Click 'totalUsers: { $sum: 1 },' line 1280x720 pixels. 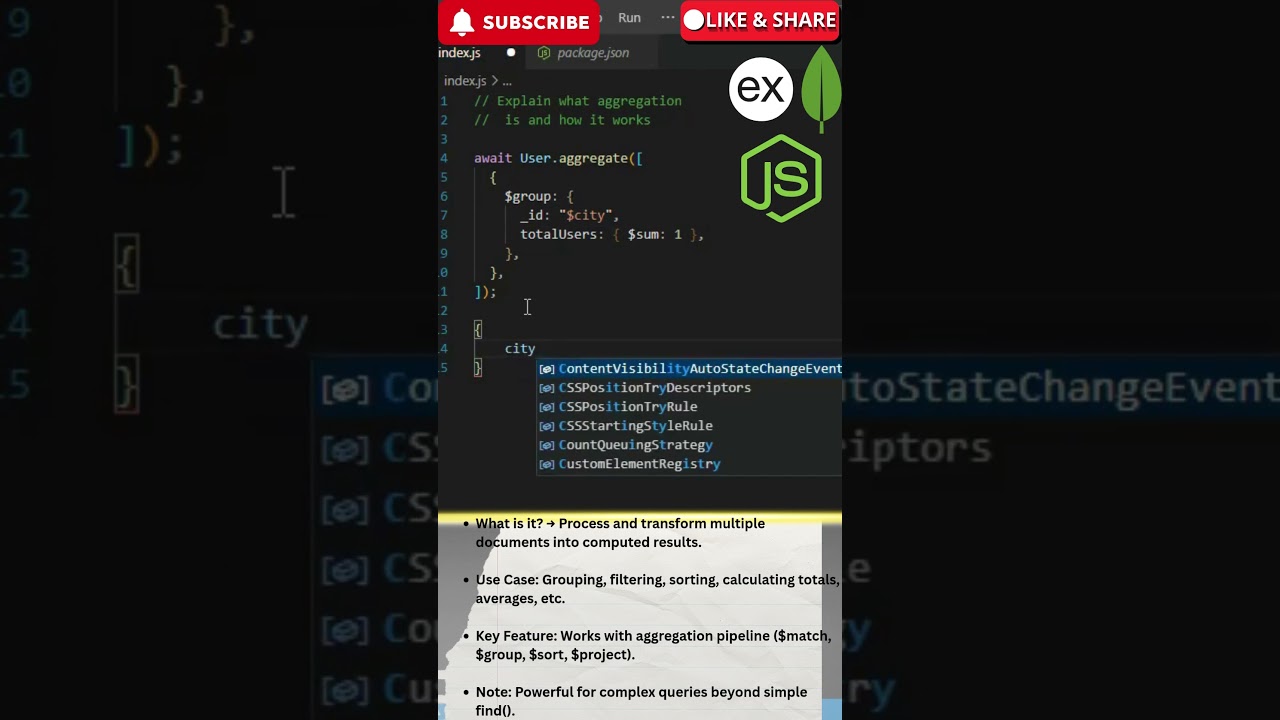[x=612, y=234]
